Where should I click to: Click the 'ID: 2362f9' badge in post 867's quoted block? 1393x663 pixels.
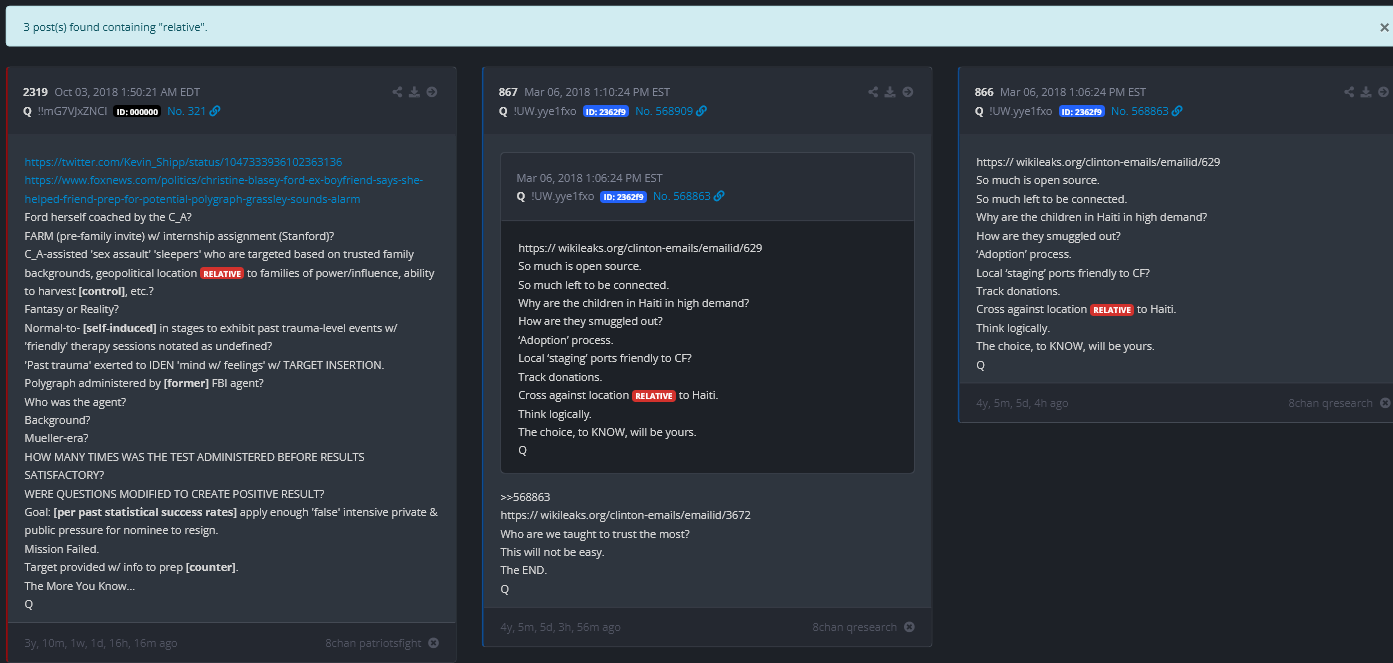(624, 197)
